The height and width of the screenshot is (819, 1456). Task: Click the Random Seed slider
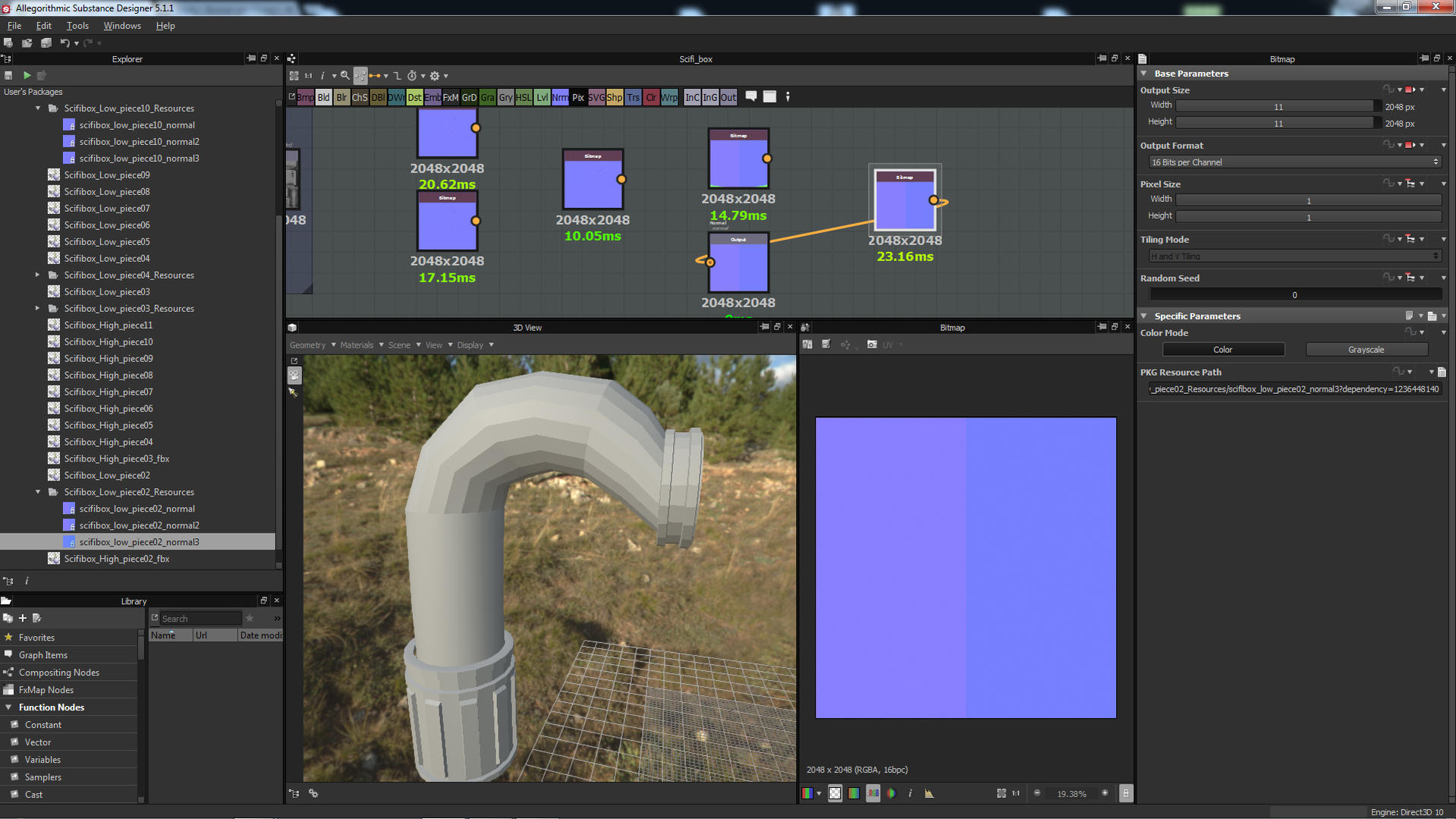tap(1294, 295)
